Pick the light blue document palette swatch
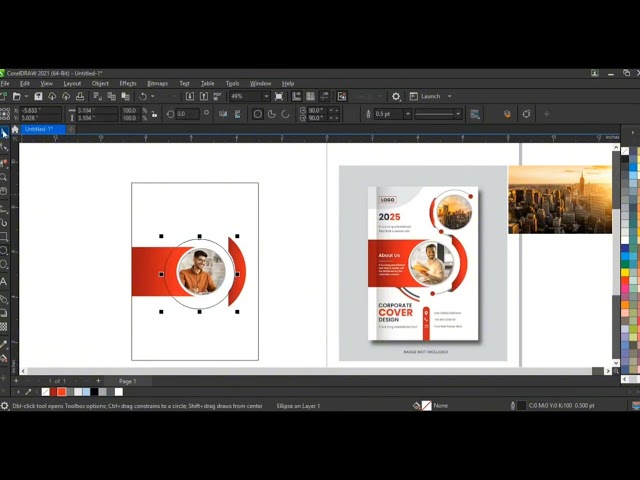The height and width of the screenshot is (480, 640). click(86, 392)
